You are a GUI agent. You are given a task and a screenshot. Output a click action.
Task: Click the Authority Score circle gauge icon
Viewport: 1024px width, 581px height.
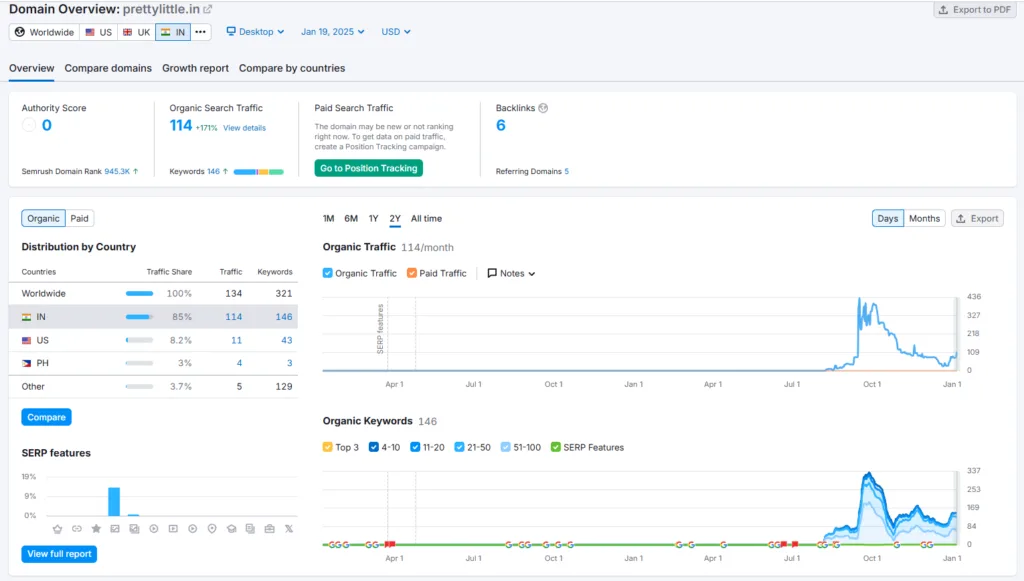29,125
